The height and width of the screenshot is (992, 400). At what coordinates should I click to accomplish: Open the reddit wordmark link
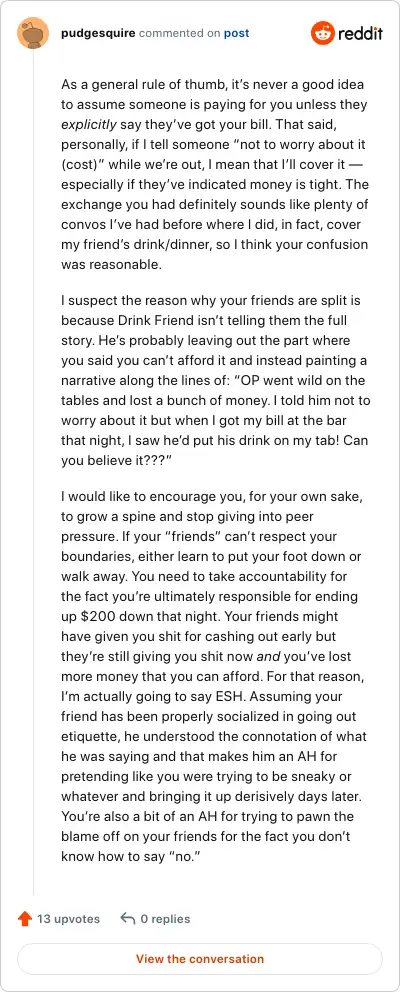click(360, 34)
